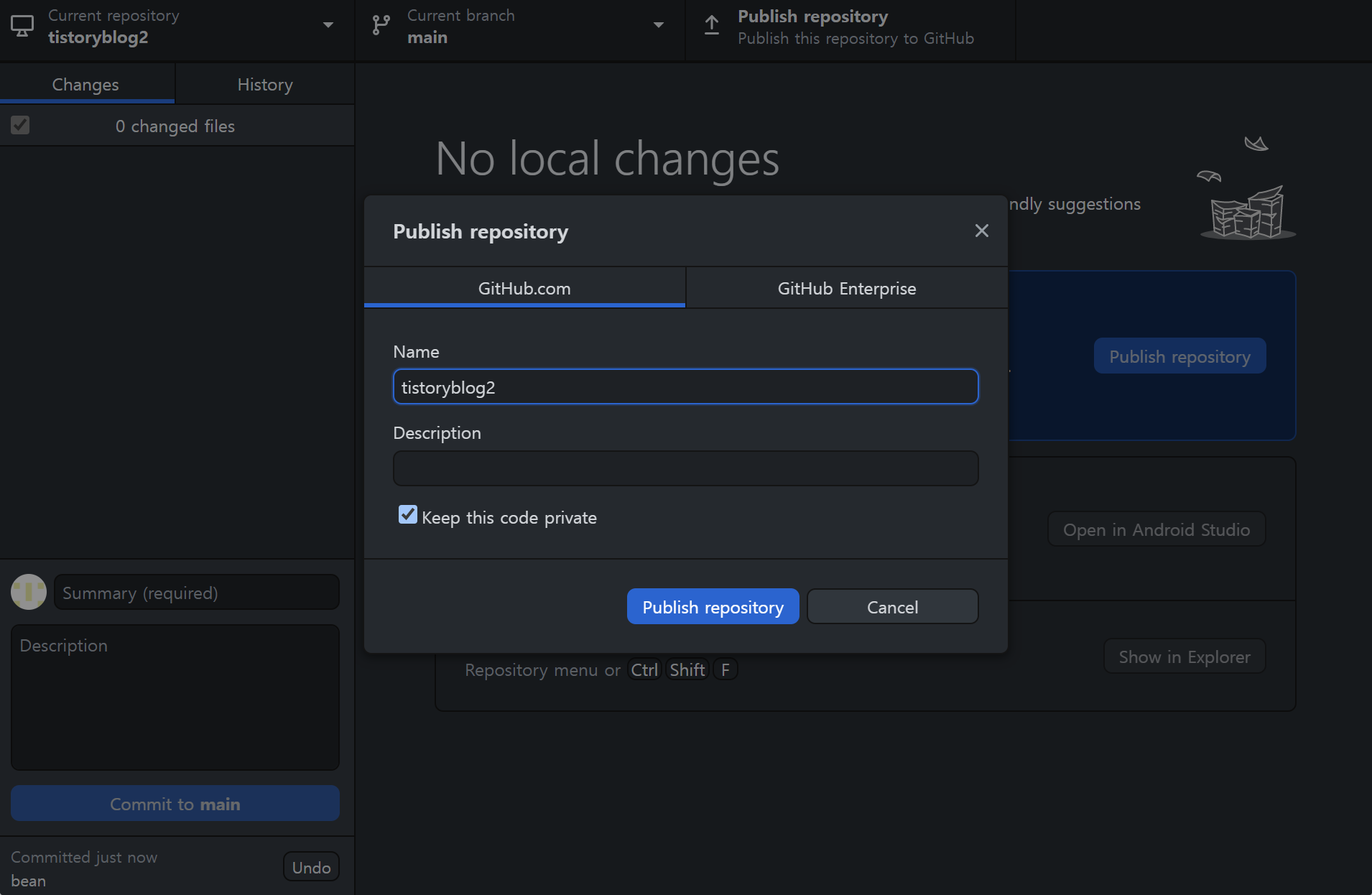
Task: Click background Publish repository button in suggestions
Action: [1179, 356]
